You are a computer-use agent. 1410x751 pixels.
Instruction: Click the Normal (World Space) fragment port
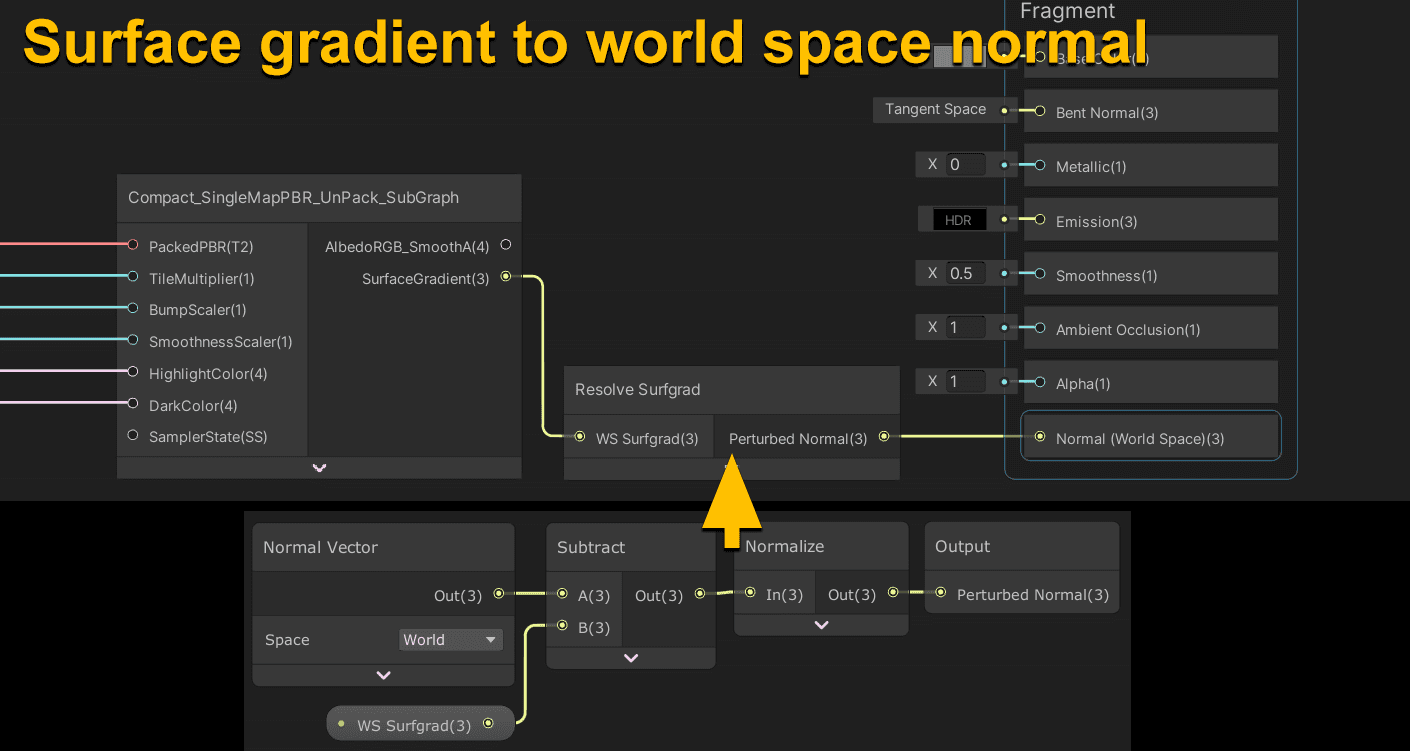pos(1040,437)
